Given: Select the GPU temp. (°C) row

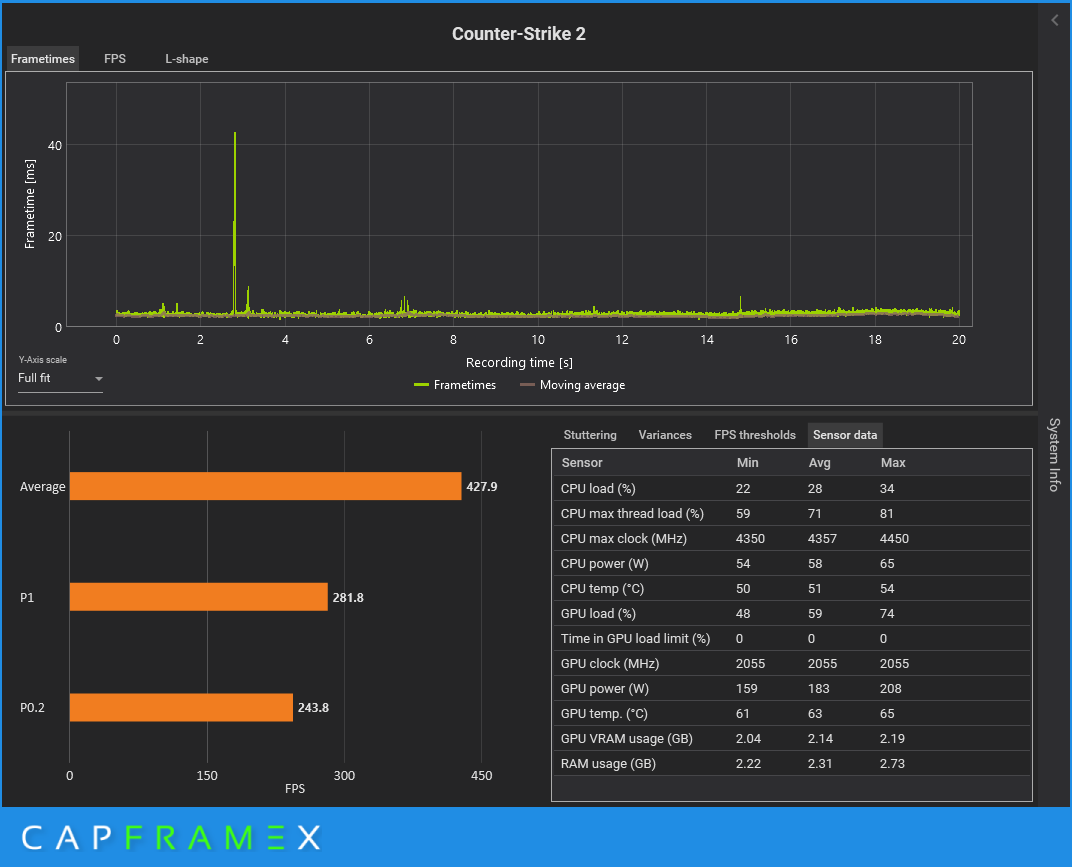Looking at the screenshot, I should (791, 713).
